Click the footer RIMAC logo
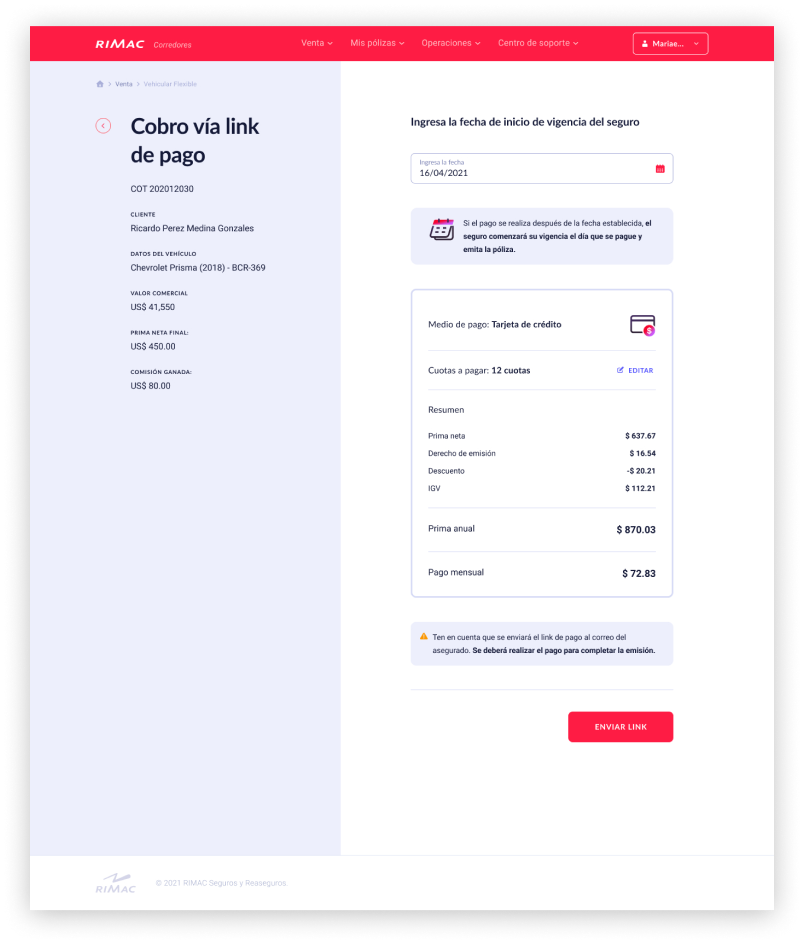804x945 pixels. [x=116, y=883]
